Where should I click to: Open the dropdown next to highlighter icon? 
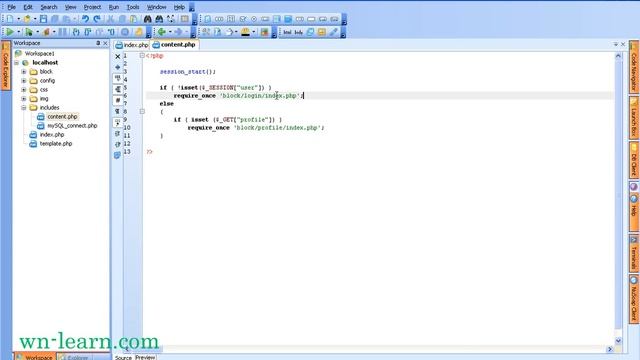[x=254, y=32]
